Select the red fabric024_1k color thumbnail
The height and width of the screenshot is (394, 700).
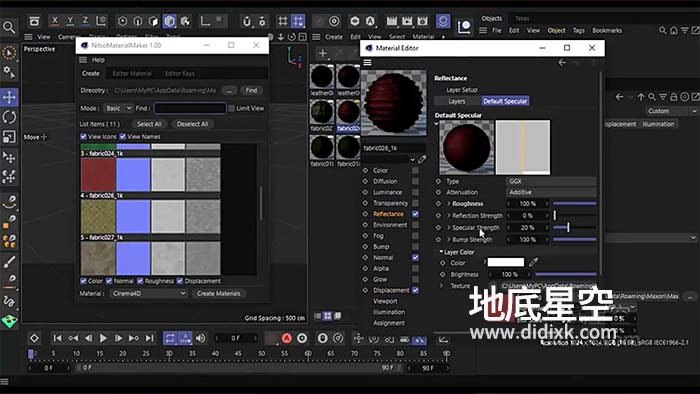pyautogui.click(x=98, y=174)
